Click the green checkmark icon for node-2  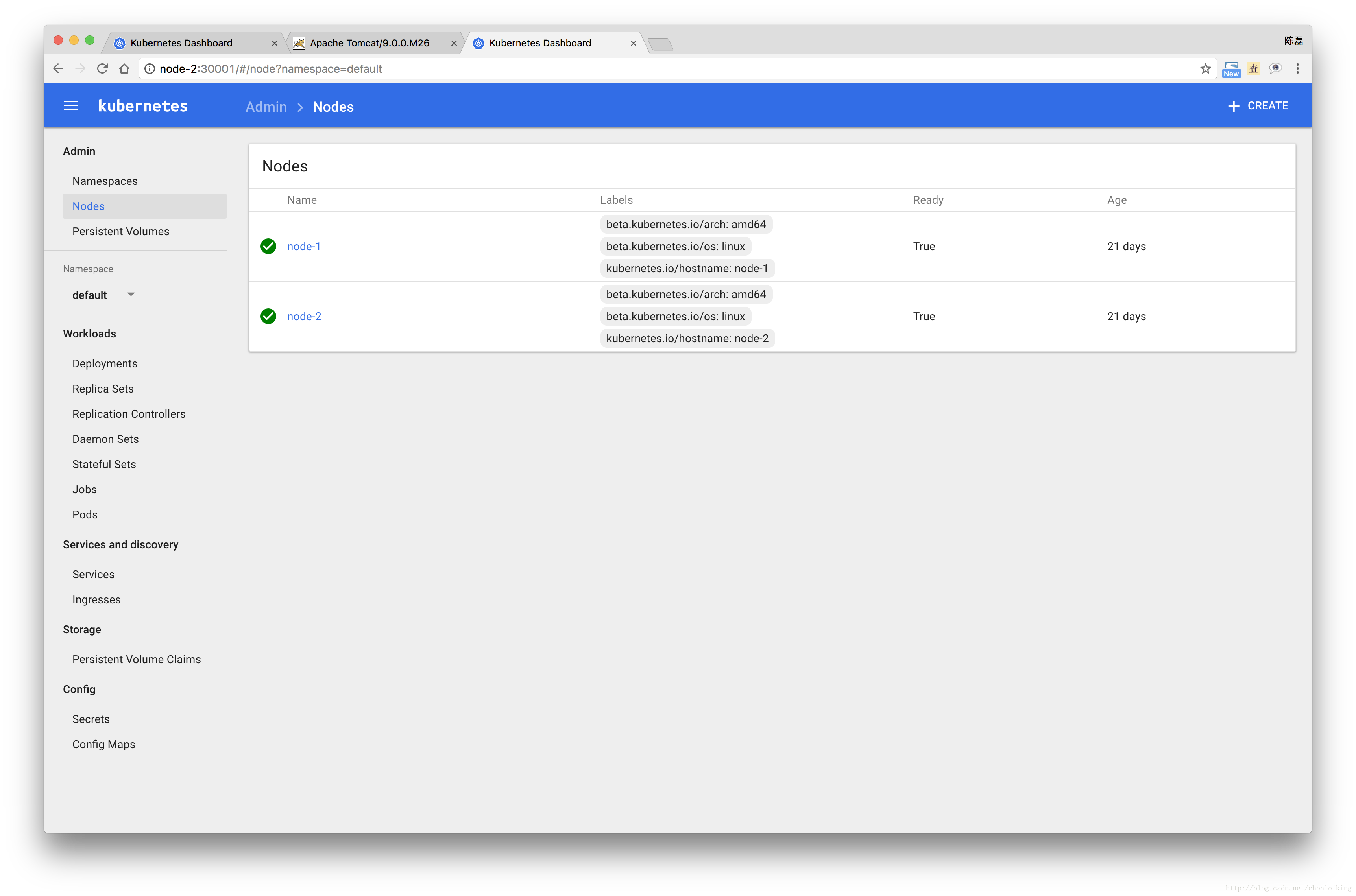coord(268,316)
